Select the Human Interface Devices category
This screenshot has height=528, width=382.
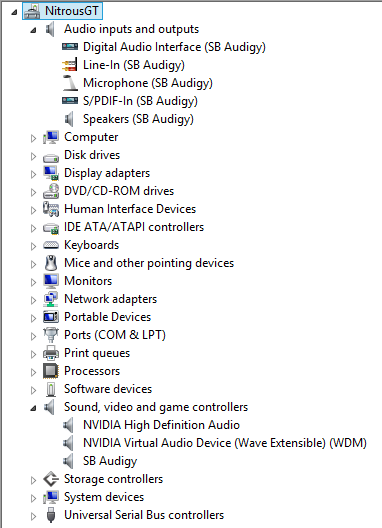click(130, 209)
